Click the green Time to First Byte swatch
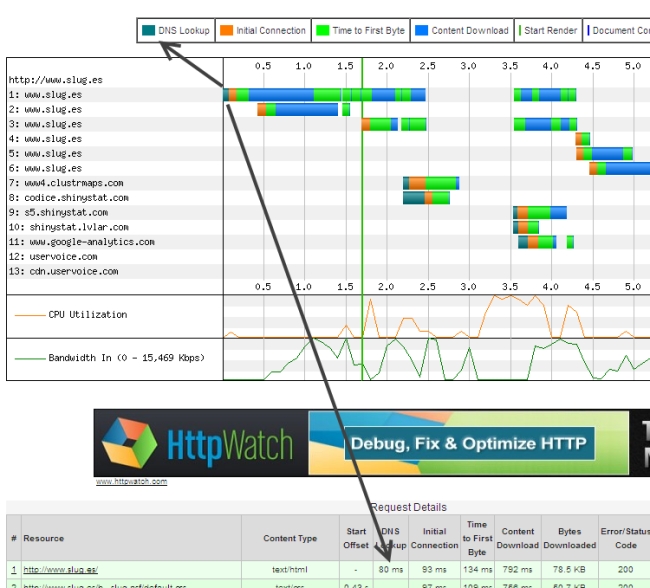 tap(323, 31)
